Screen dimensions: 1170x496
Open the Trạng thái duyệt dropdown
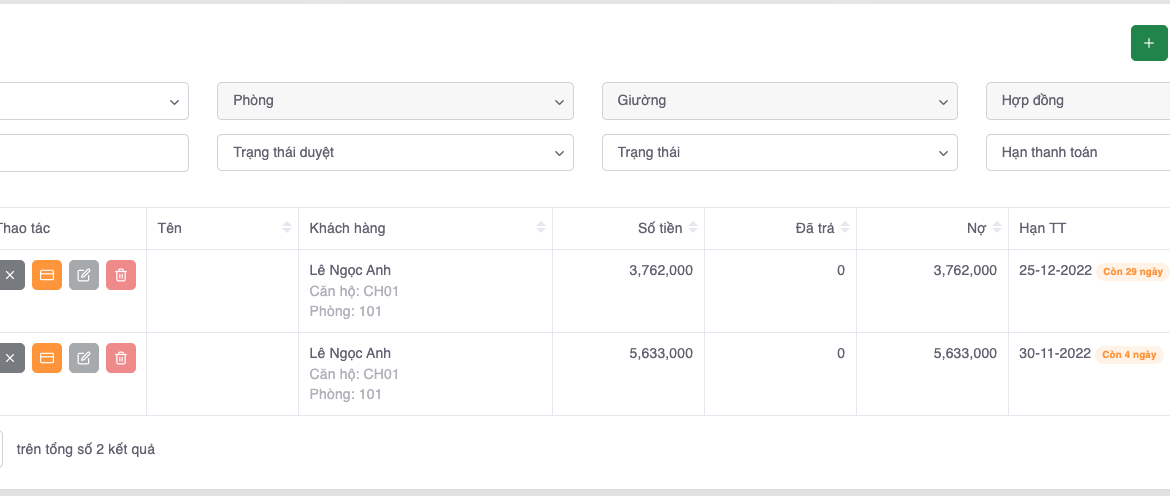click(x=395, y=153)
